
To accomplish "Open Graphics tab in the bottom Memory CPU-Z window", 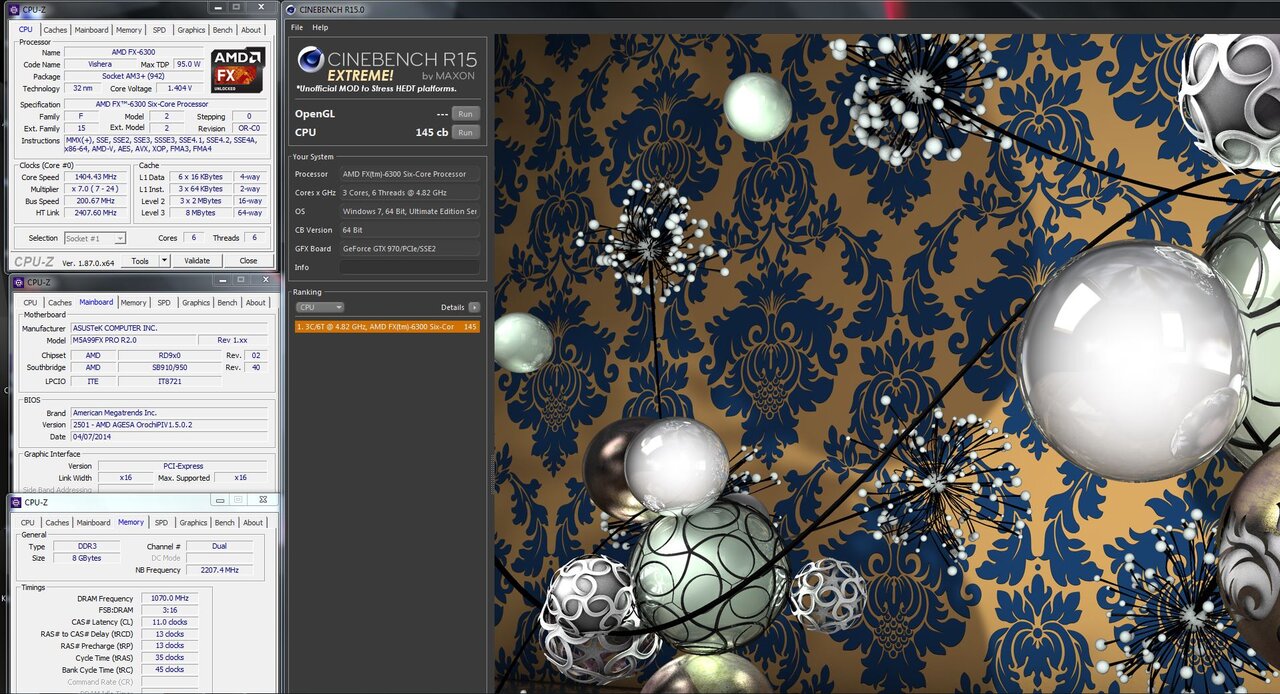I will coord(193,523).
